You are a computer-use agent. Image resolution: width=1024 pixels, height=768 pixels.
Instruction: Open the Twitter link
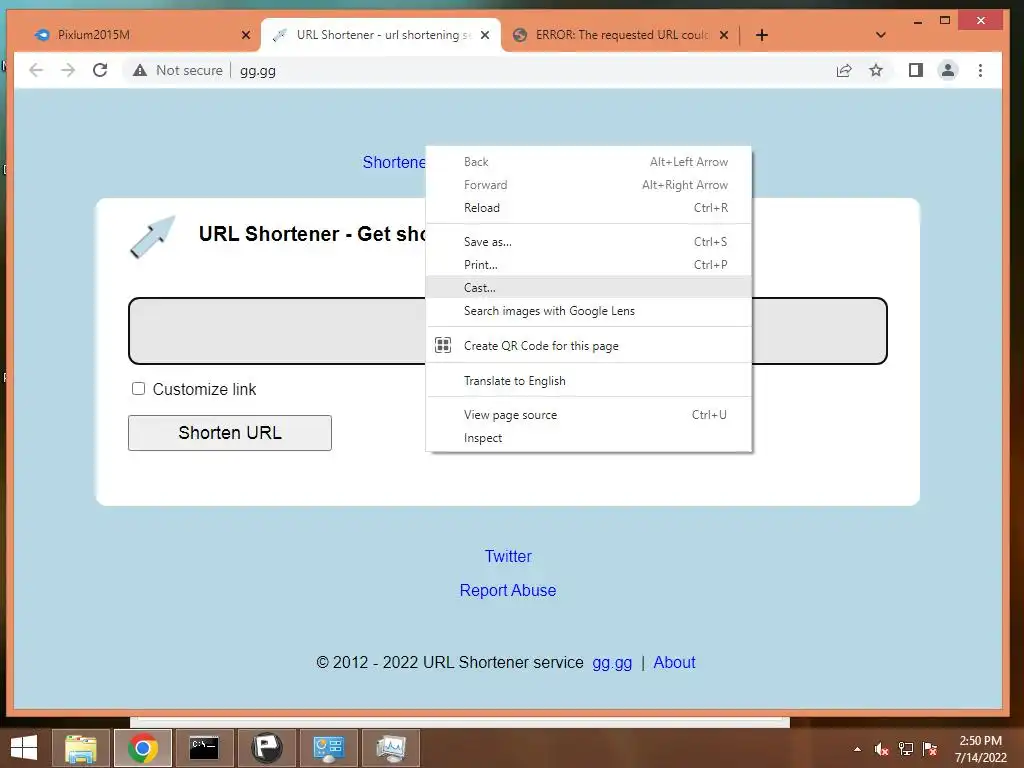pyautogui.click(x=508, y=556)
